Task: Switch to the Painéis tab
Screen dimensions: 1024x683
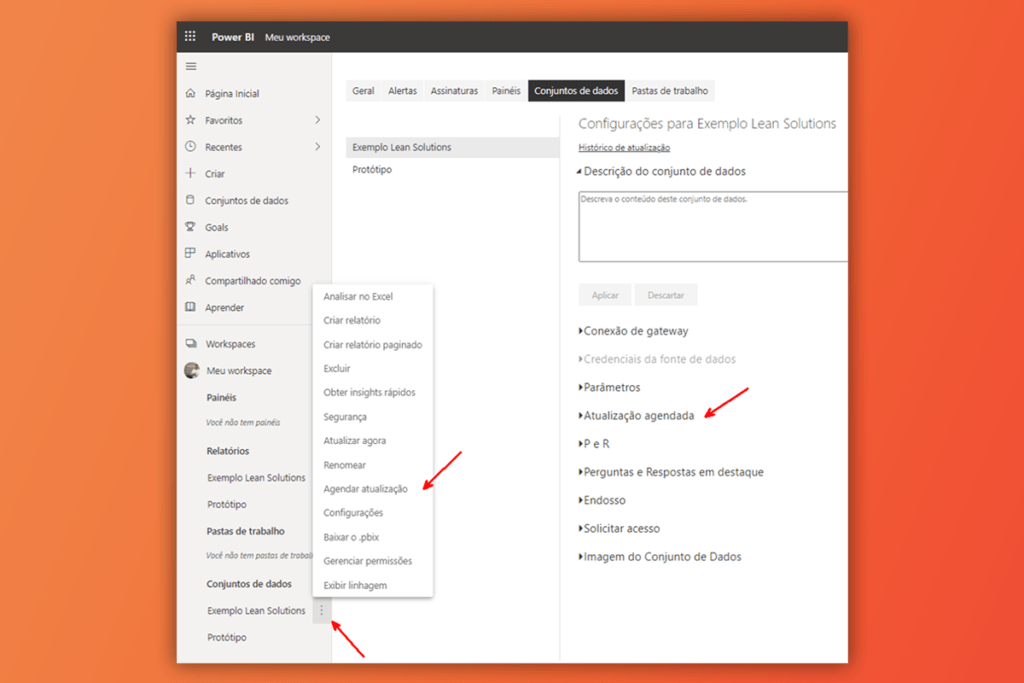Action: pos(506,91)
